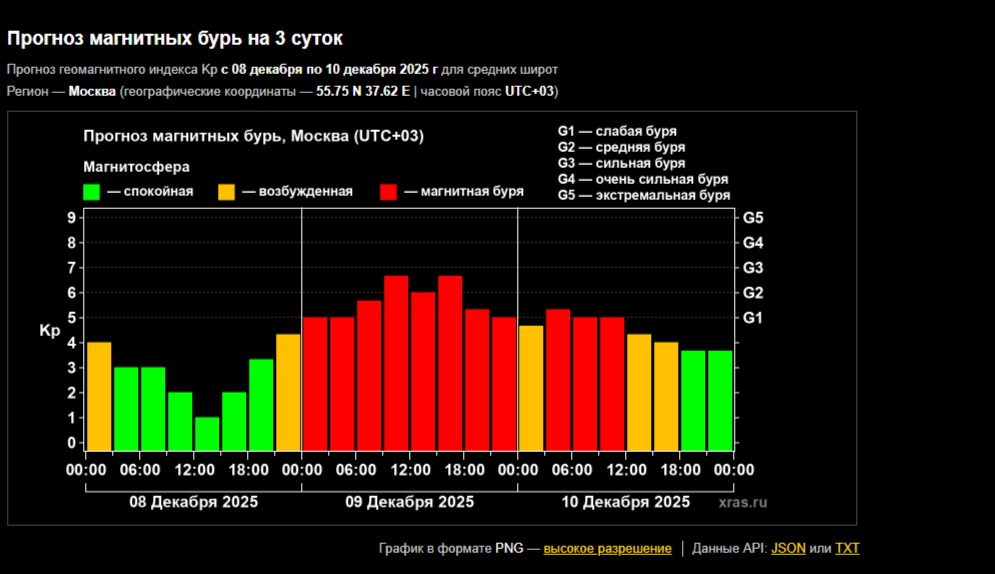Click the green 'спокойная' legend swatch
The width and height of the screenshot is (995, 574).
point(92,192)
